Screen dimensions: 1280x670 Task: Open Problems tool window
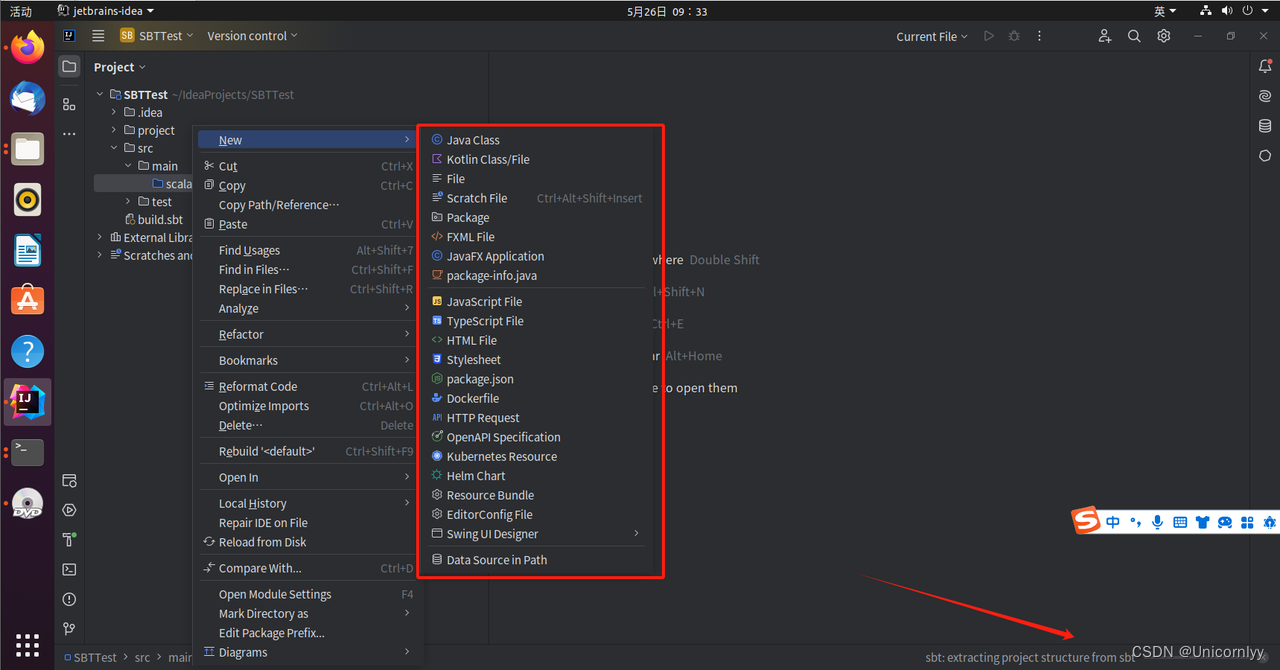(x=69, y=600)
